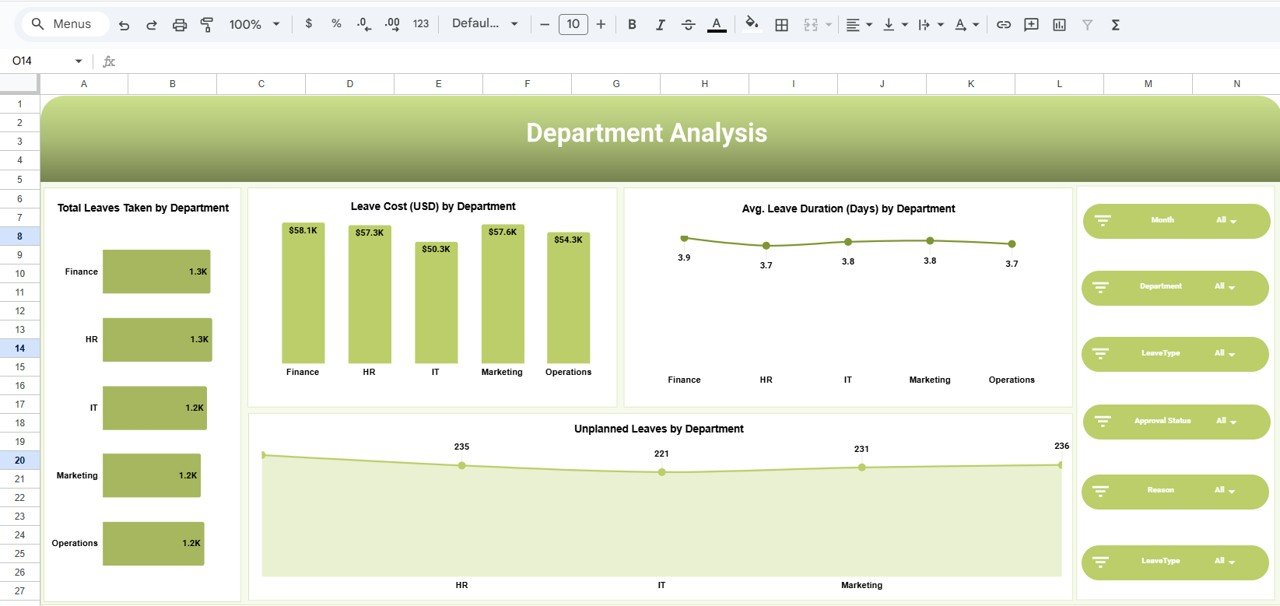Viewport: 1280px width, 606px height.
Task: Click the Approval Status slicer
Action: click(x=1175, y=421)
